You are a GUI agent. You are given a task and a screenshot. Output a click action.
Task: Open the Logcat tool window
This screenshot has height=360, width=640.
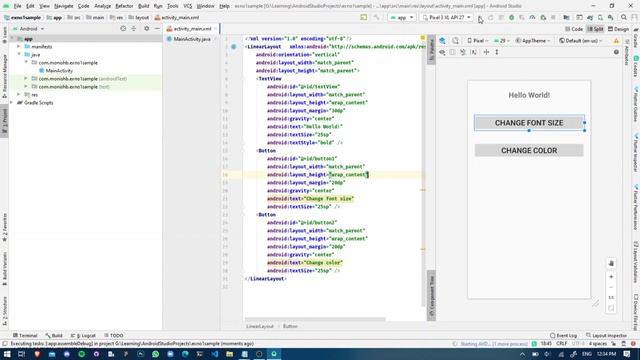83,336
